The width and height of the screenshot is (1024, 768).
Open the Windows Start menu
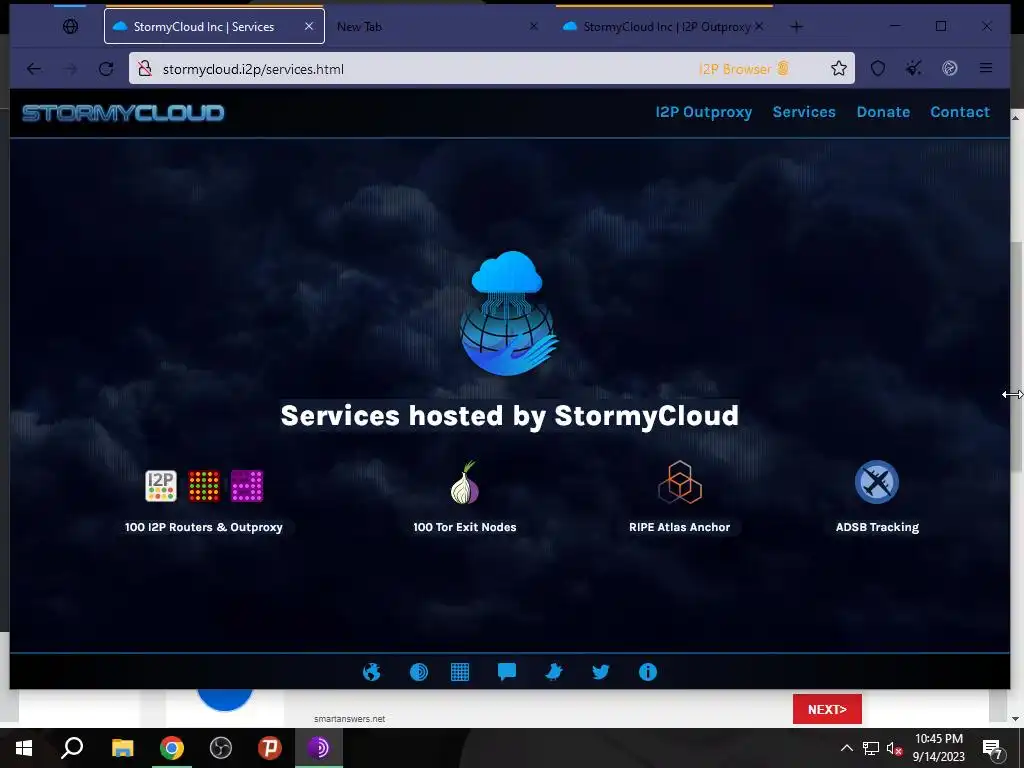click(24, 748)
